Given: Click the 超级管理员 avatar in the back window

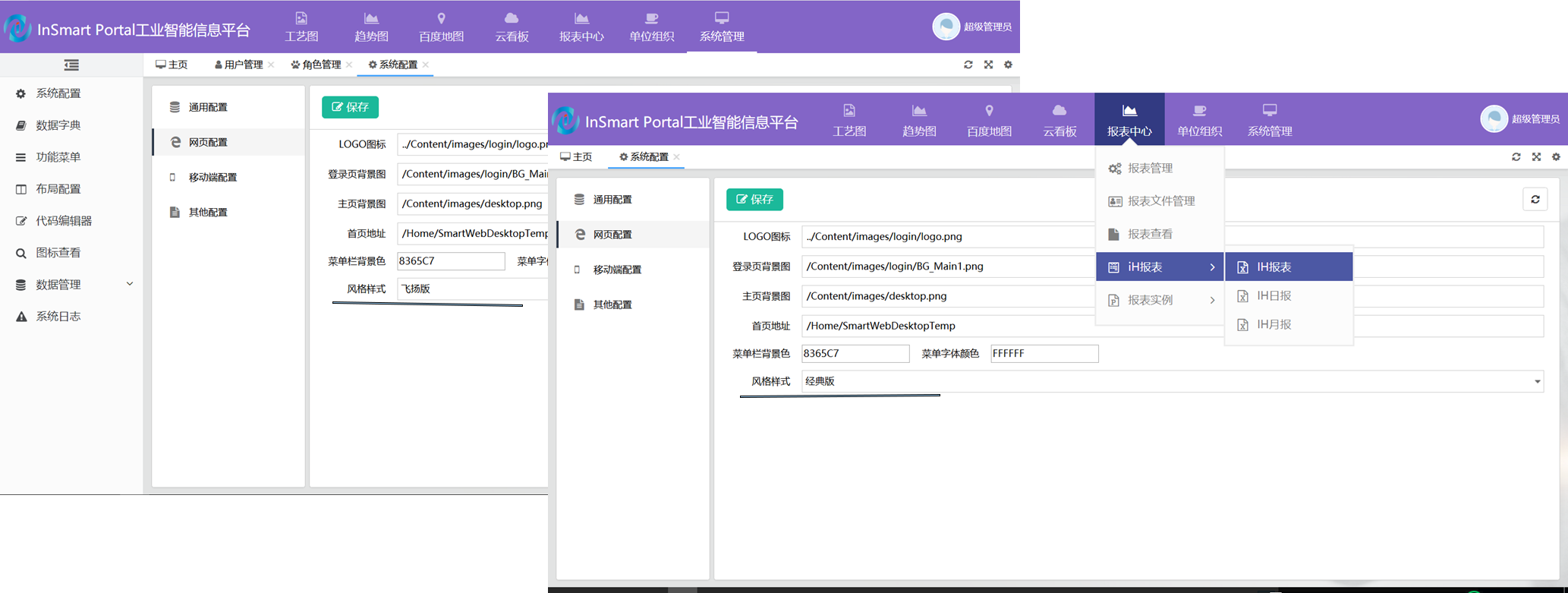Looking at the screenshot, I should coord(946,27).
